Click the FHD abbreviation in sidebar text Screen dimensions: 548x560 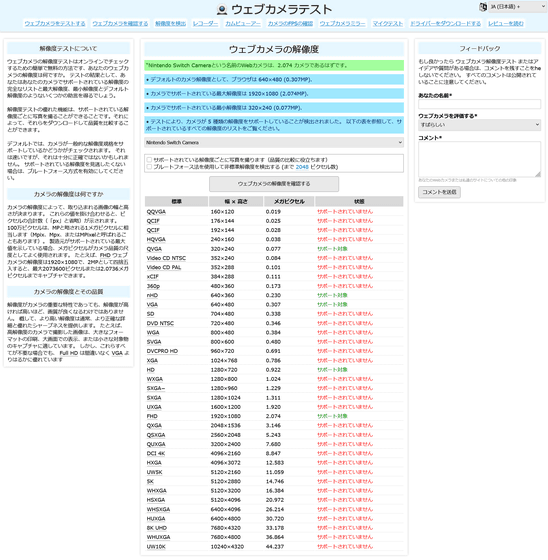coord(105,255)
